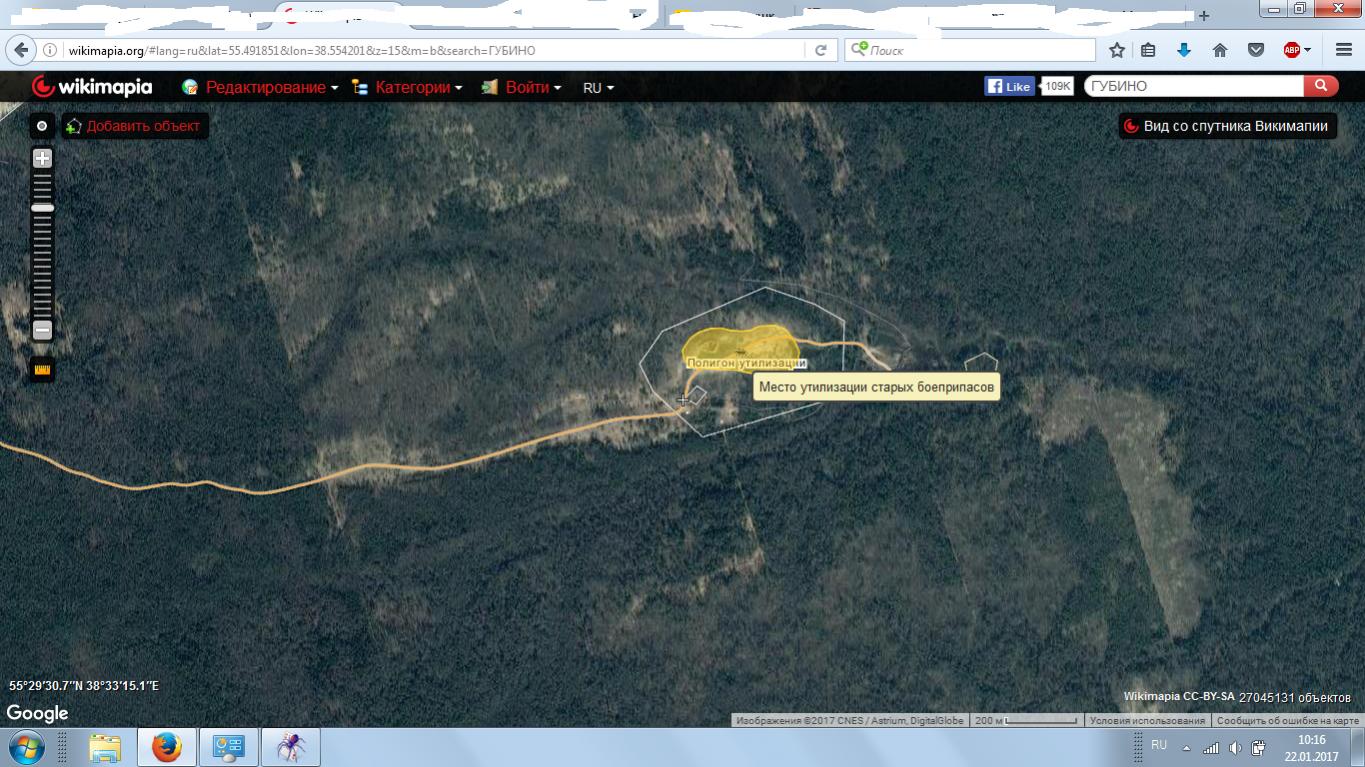Open the downloads arrow icon
This screenshot has width=1365, height=767.
1184,50
